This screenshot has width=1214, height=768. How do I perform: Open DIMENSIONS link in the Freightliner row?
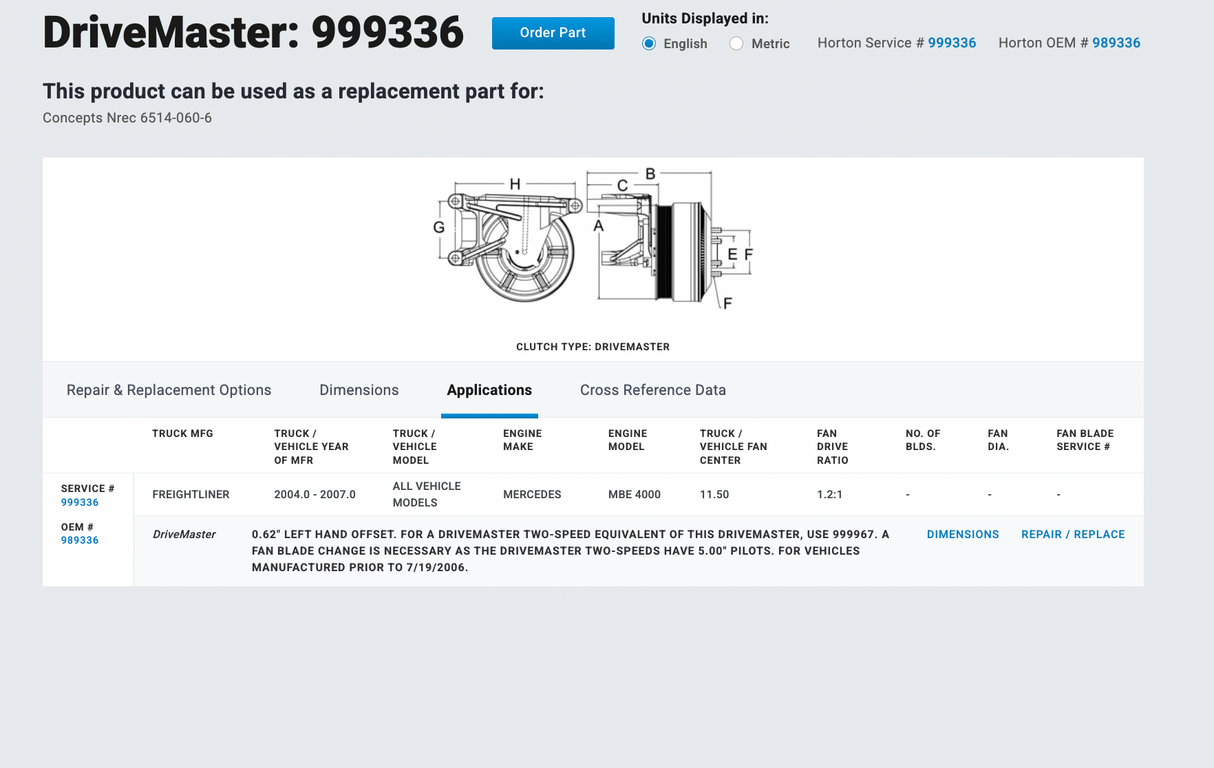point(962,534)
